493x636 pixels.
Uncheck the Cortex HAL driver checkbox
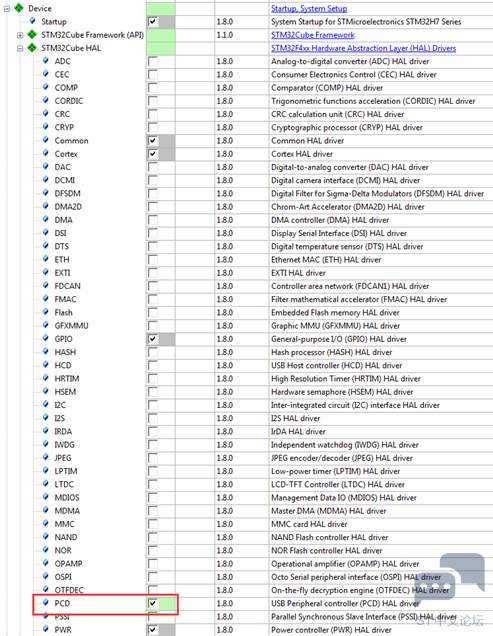[153, 154]
